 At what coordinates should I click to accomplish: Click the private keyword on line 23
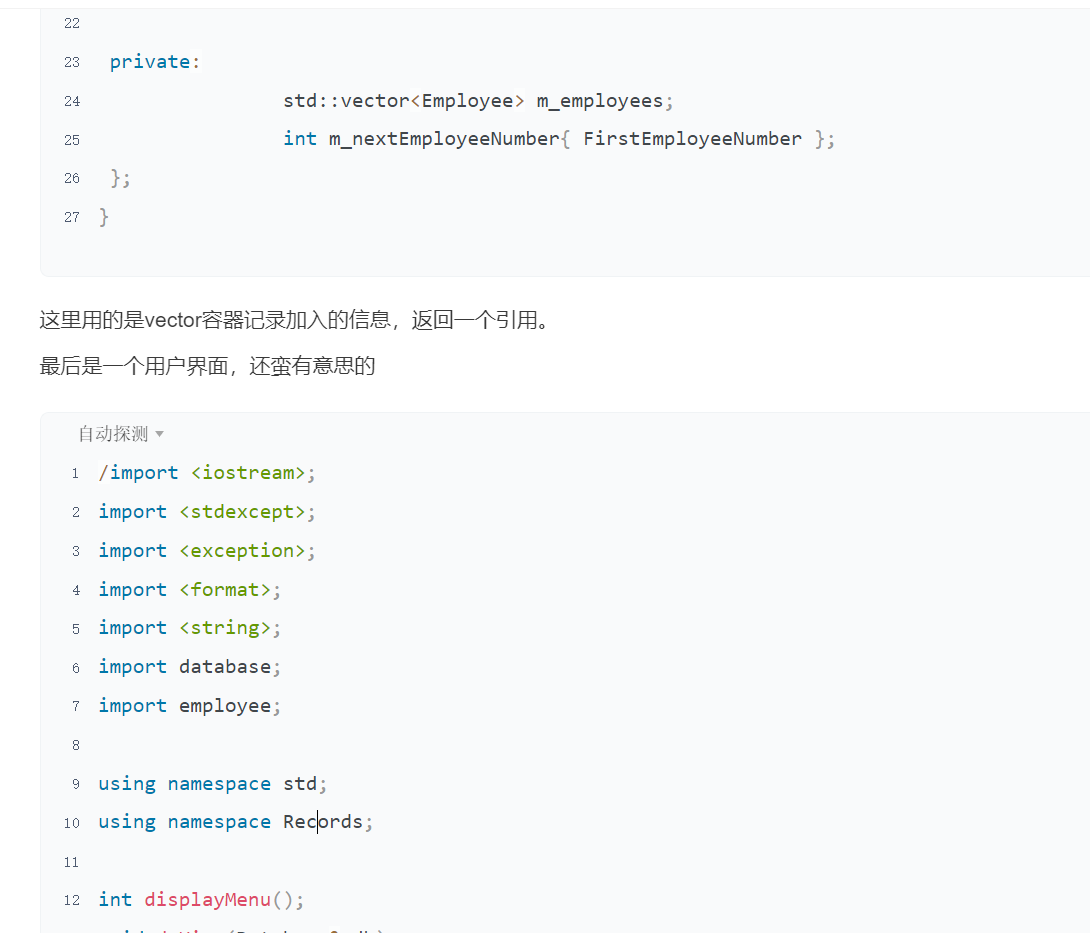point(150,62)
